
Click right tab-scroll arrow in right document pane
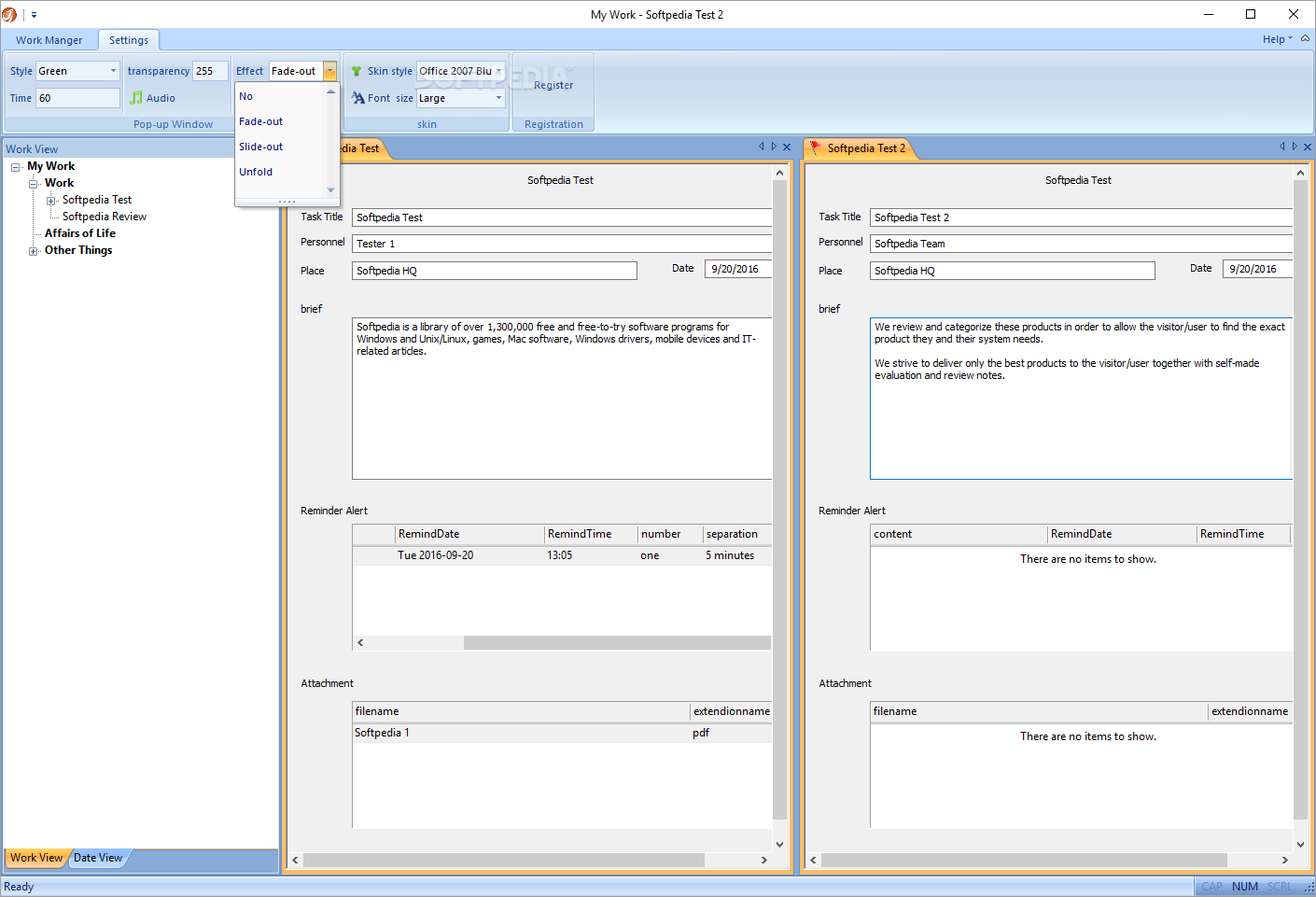[x=1295, y=147]
